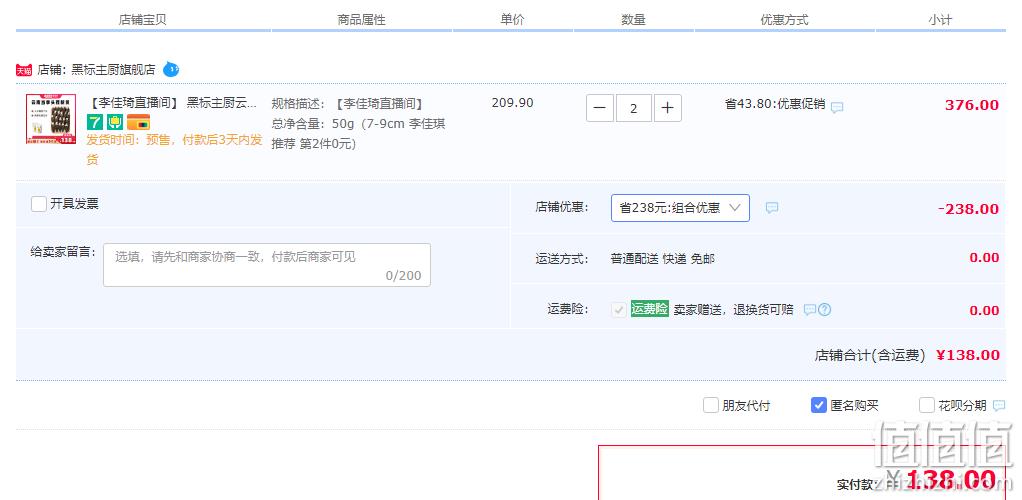Open the info bubble next to 花呗分期
Screen dimensions: 1022x500
(999, 405)
